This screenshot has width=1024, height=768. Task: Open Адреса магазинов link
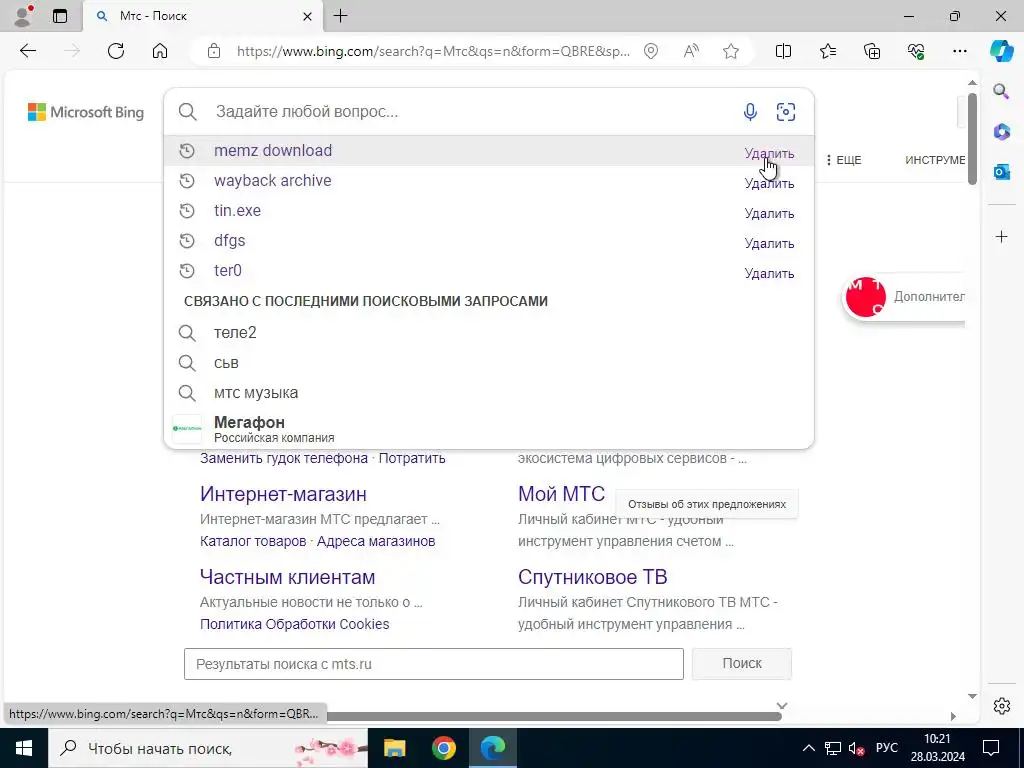(x=376, y=541)
